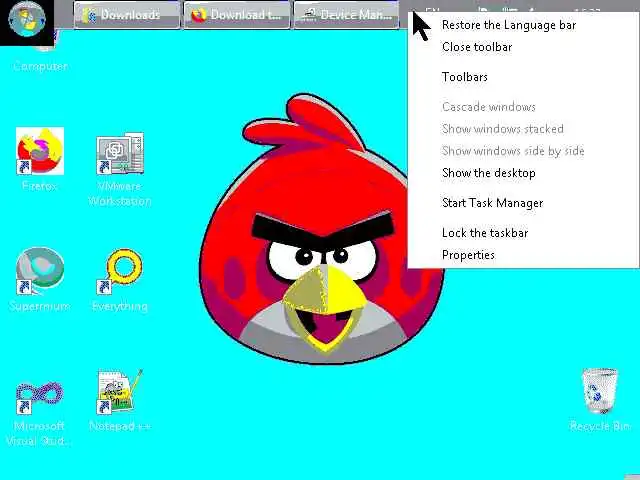Screen dimensions: 640x480
Task: Click the Notepad++ label text
Action: [x=120, y=426]
